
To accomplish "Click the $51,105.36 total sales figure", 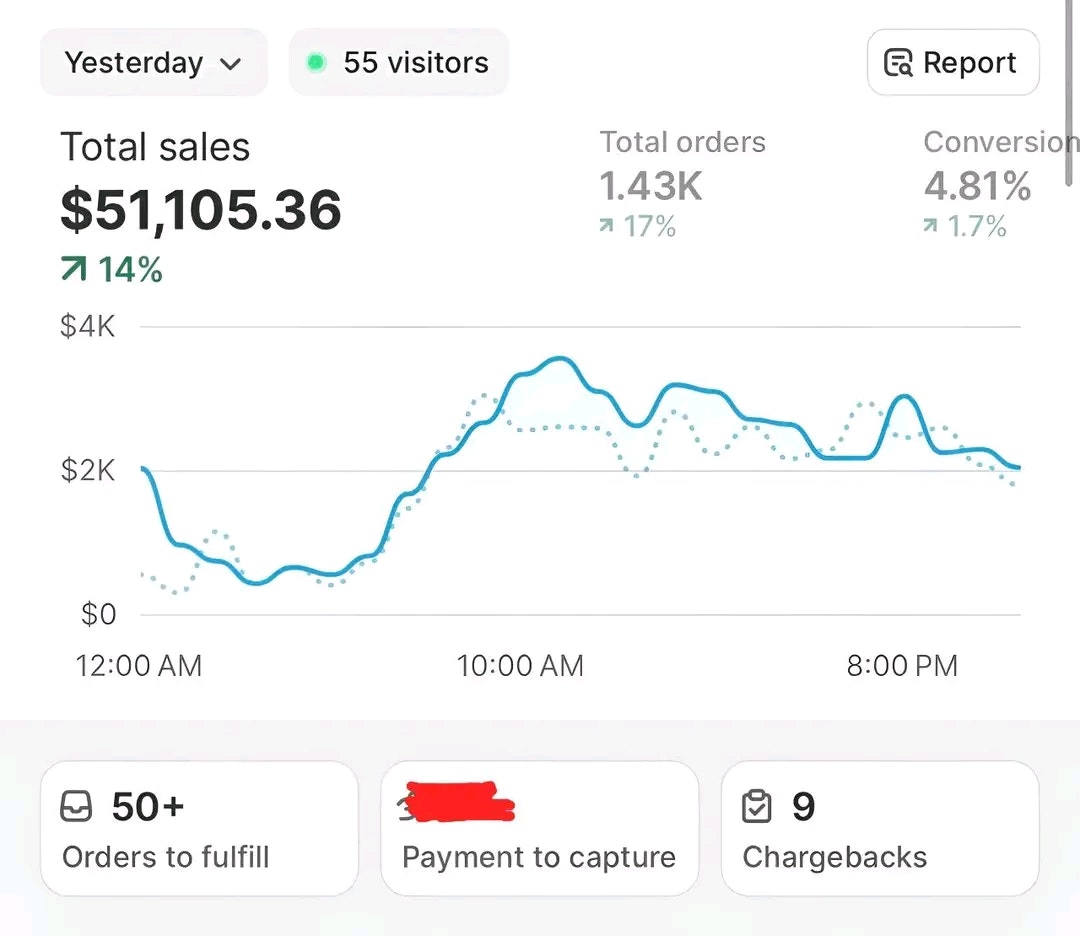I will 201,210.
